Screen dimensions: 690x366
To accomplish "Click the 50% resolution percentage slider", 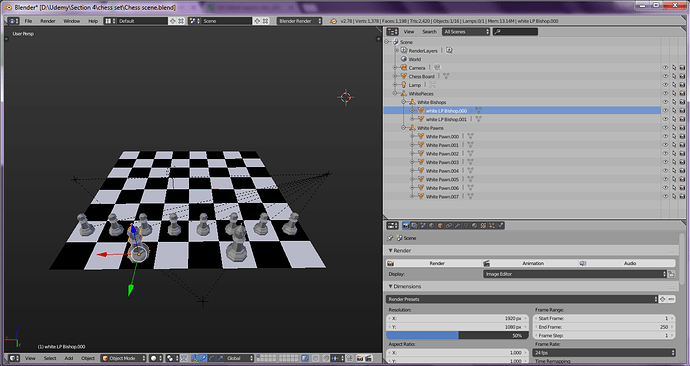I will click(457, 335).
